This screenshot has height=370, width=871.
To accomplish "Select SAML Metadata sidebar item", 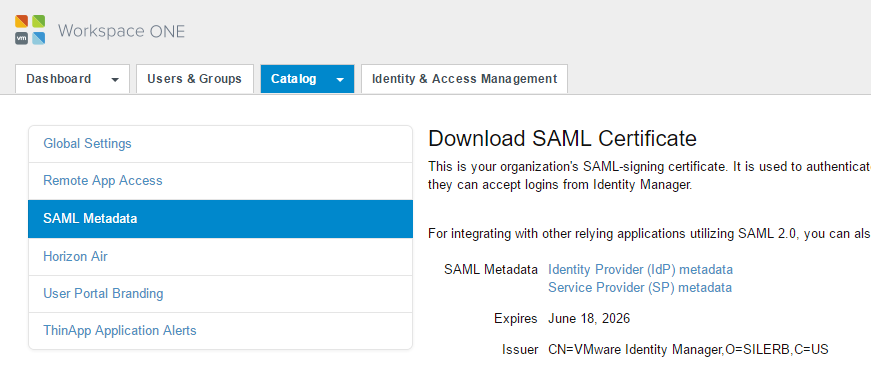I will coord(221,219).
